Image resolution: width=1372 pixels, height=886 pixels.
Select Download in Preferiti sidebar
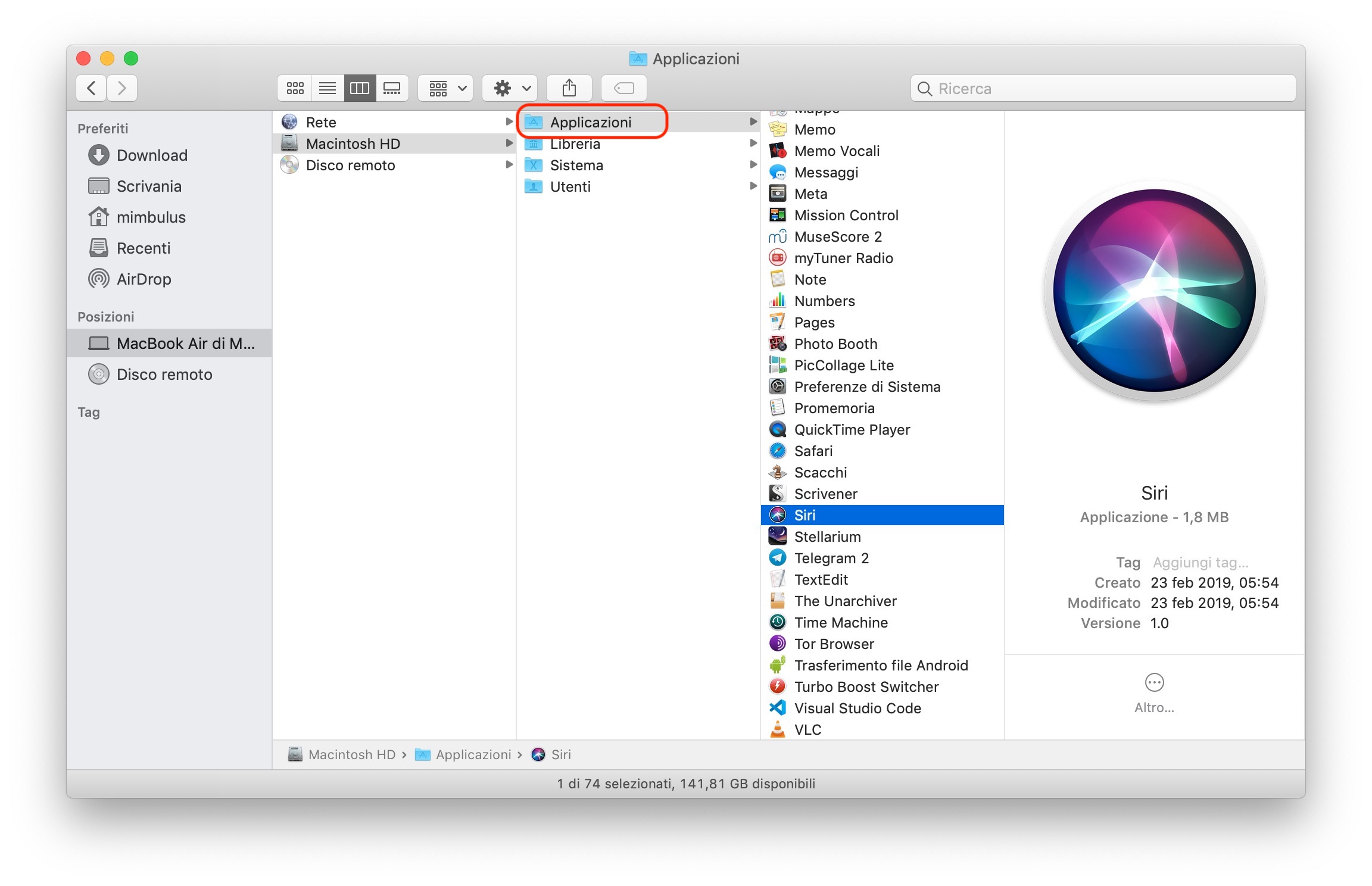152,155
